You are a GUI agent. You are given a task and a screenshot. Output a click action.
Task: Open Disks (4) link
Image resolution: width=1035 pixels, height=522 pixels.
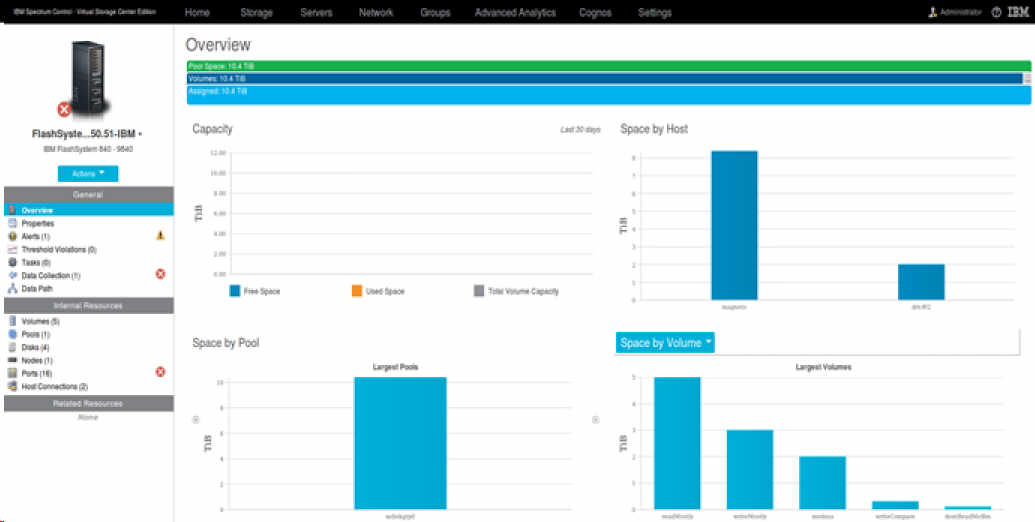(x=36, y=347)
